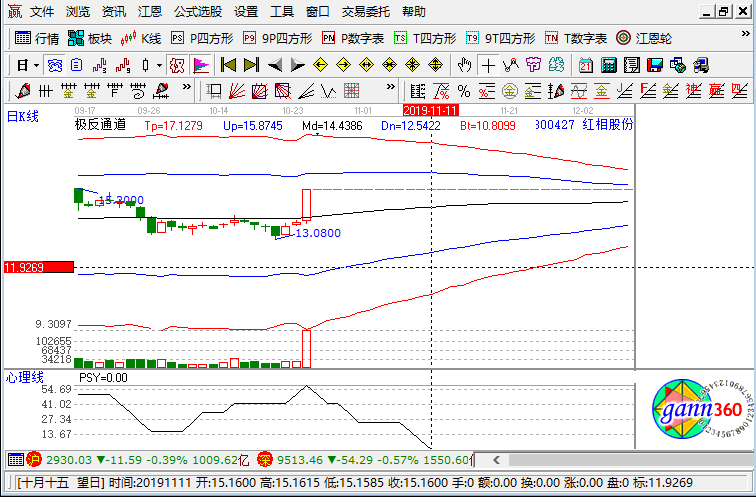The height and width of the screenshot is (497, 756).
Task: Open the 交易委托 menu
Action: 365,12
